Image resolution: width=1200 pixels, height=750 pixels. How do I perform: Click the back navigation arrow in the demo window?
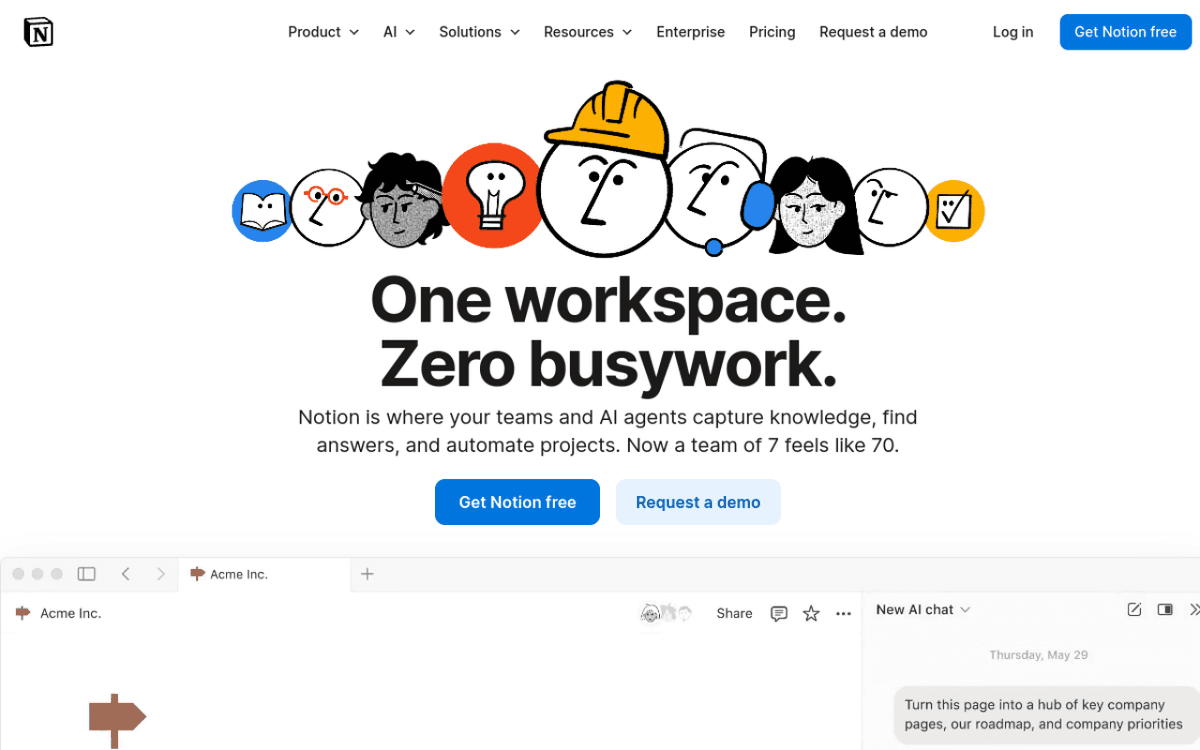[x=126, y=574]
